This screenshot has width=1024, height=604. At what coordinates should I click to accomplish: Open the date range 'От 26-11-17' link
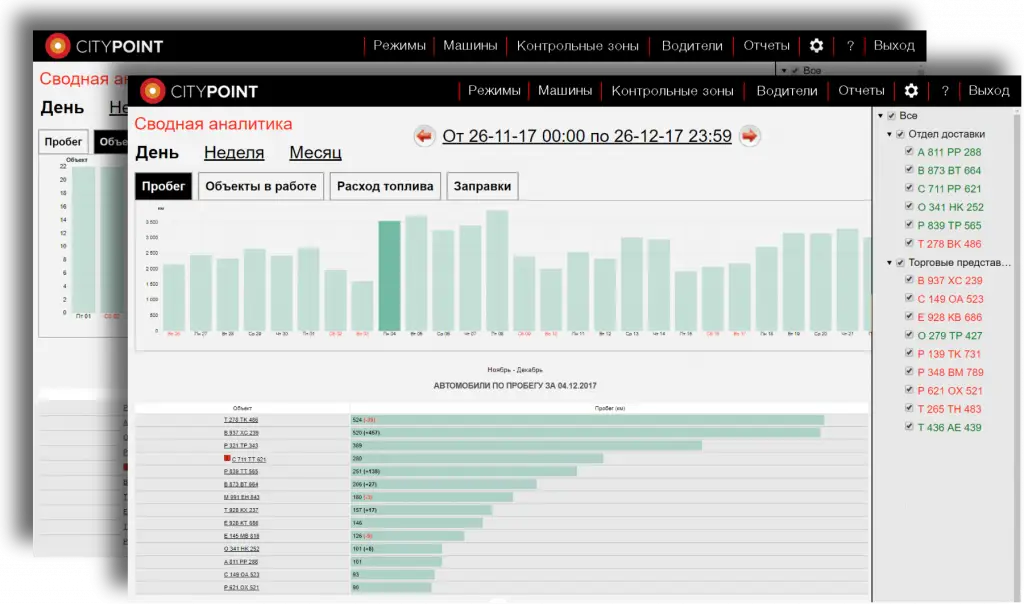(x=587, y=136)
